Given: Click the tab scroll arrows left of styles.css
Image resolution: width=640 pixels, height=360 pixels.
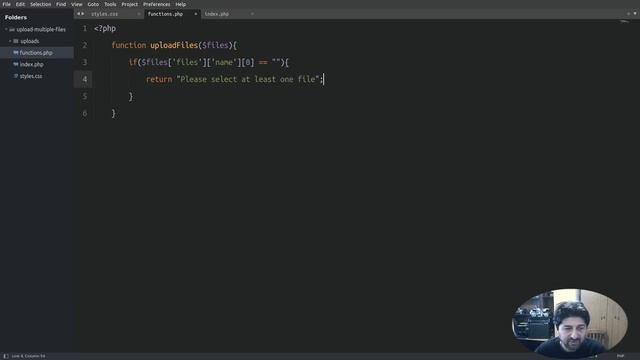Looking at the screenshot, I should pos(80,14).
